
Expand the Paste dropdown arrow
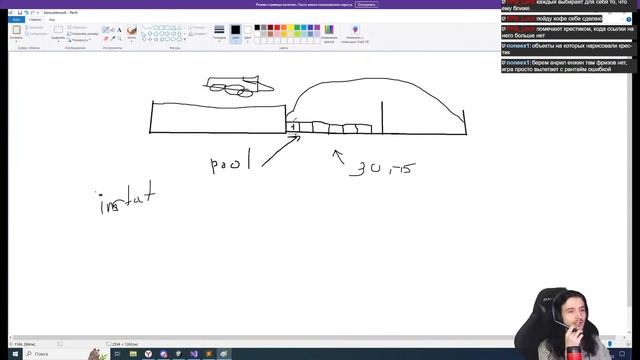[16, 41]
